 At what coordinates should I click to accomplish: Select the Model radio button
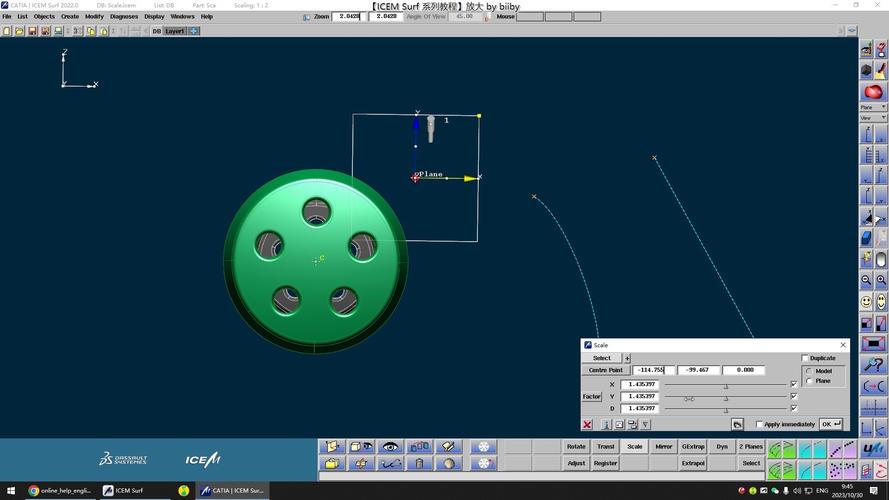point(809,371)
